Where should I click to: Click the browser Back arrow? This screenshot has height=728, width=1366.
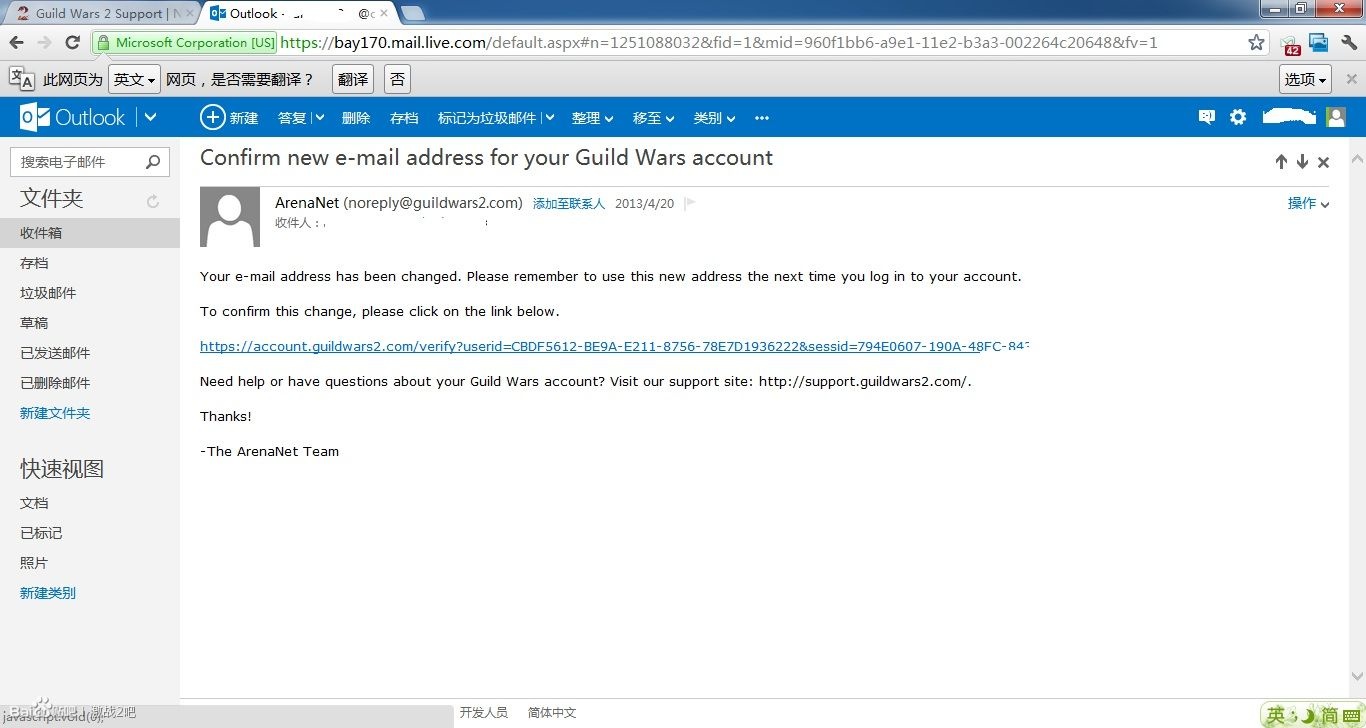pos(16,43)
